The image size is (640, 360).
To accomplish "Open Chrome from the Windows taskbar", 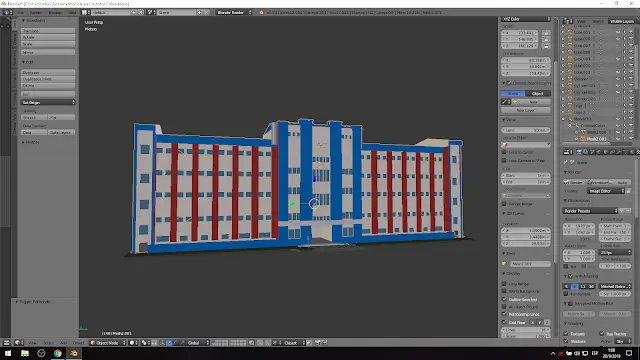I will (x=58, y=353).
